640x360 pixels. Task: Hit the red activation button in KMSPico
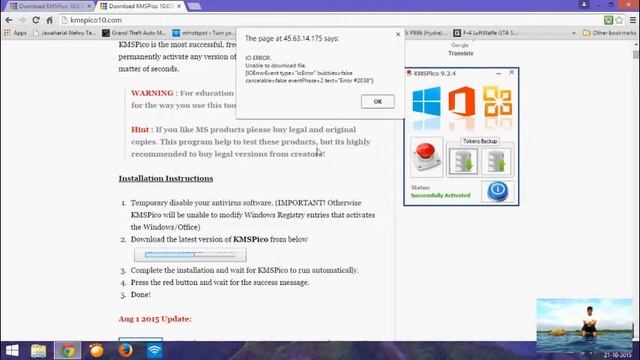427,157
